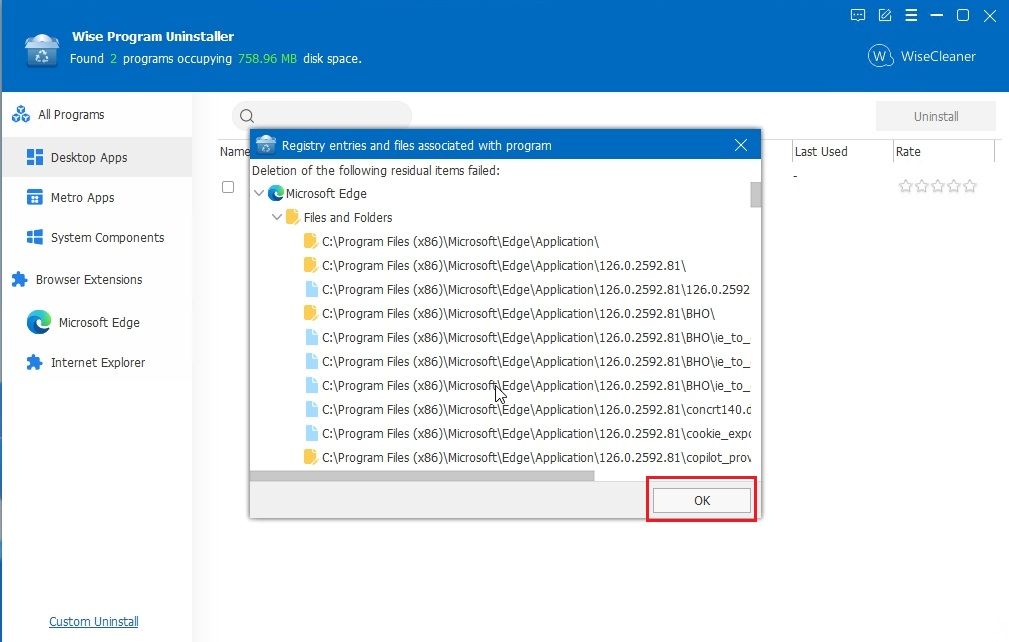Click the Desktop Apps tiles icon
Viewport: 1009px width, 642px height.
[x=35, y=157]
